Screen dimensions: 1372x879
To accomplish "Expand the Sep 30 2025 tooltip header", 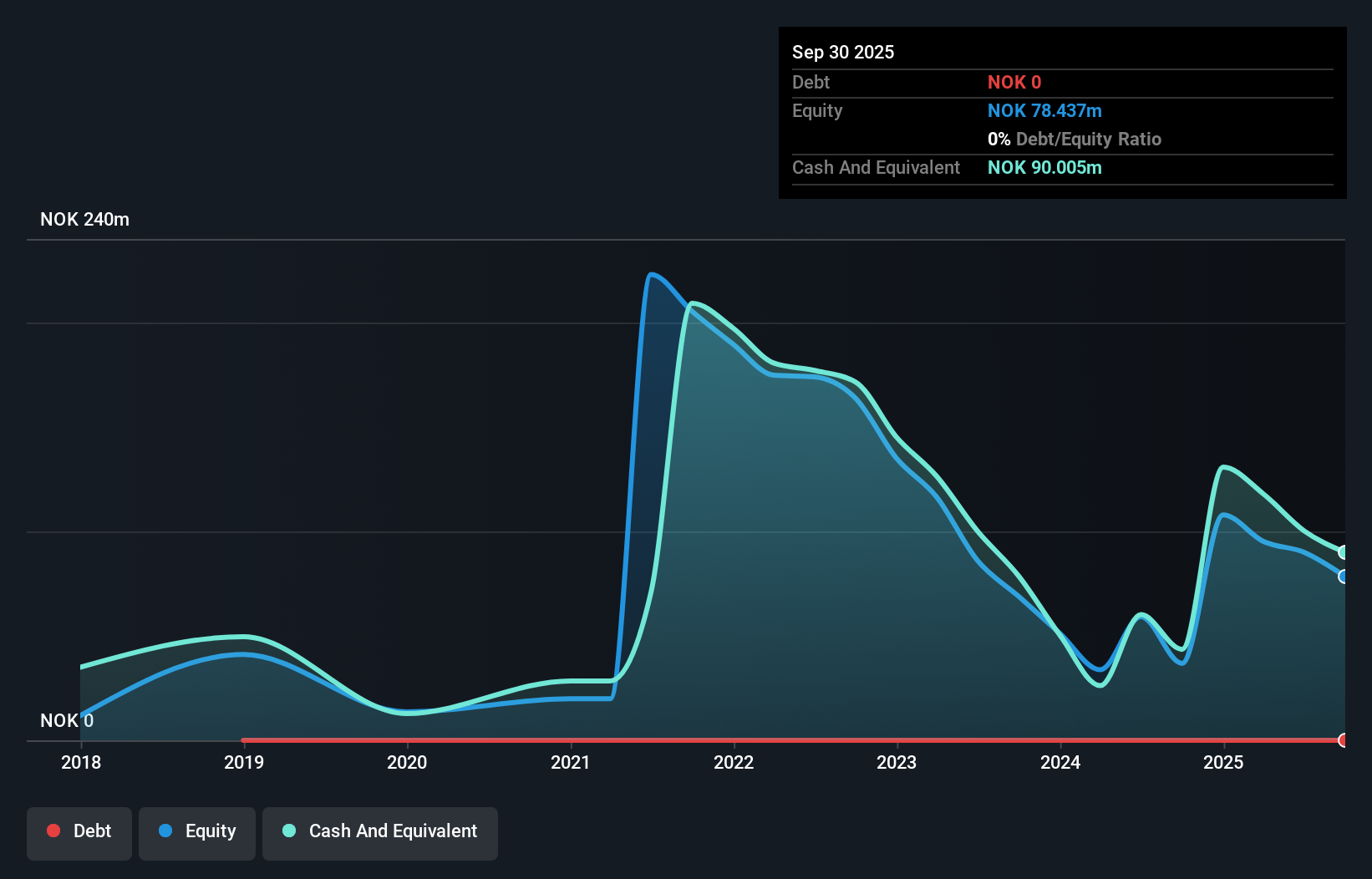I will pos(843,52).
